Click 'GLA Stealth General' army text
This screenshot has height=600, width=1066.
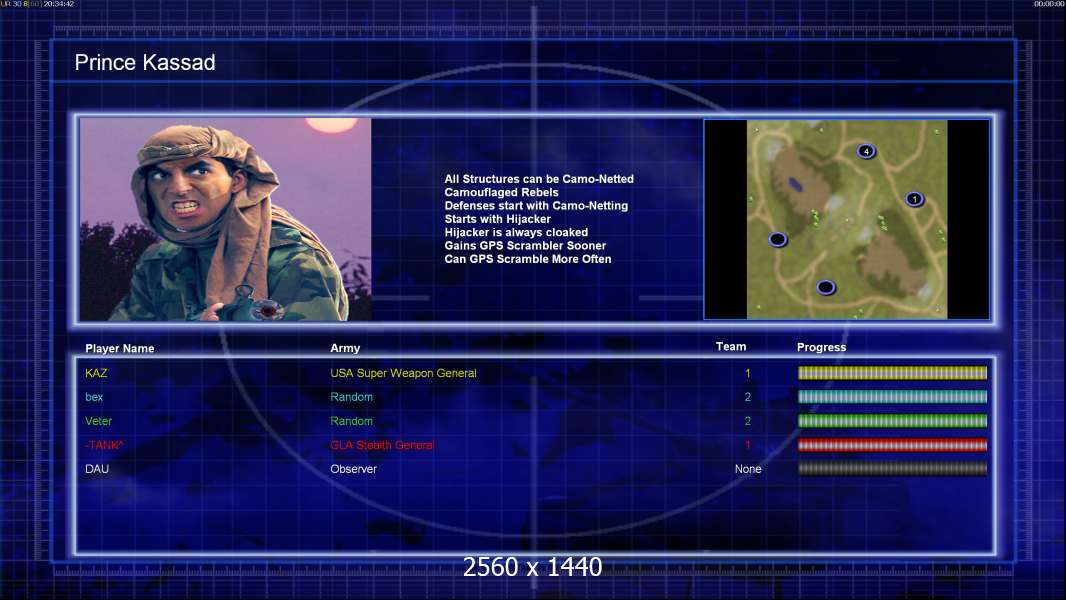coord(381,445)
